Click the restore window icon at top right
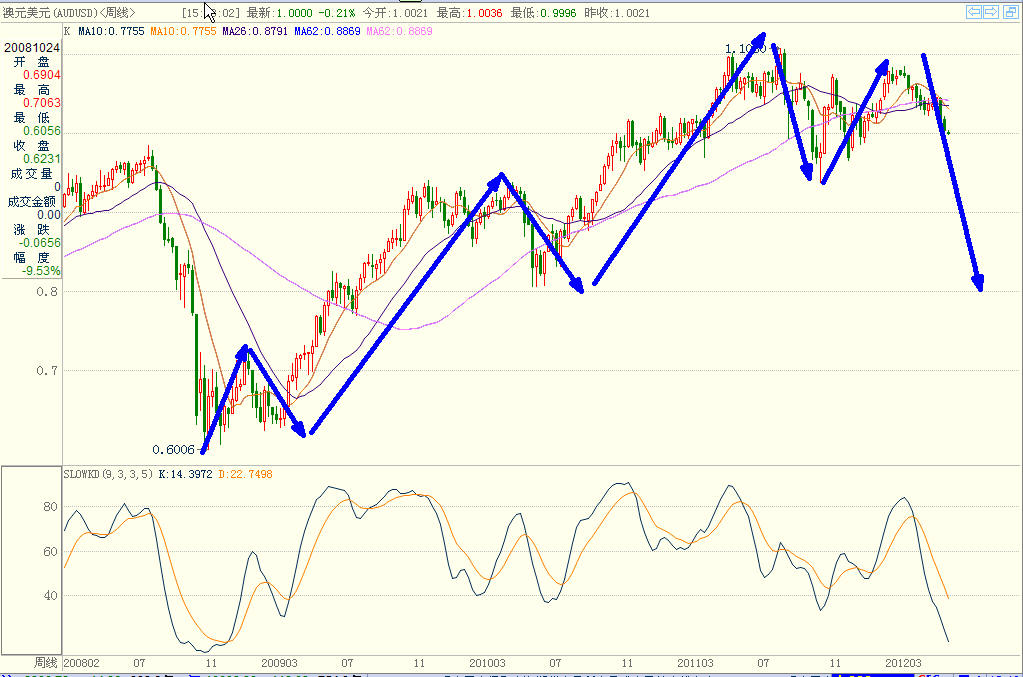The image size is (1023, 677). pos(1010,12)
